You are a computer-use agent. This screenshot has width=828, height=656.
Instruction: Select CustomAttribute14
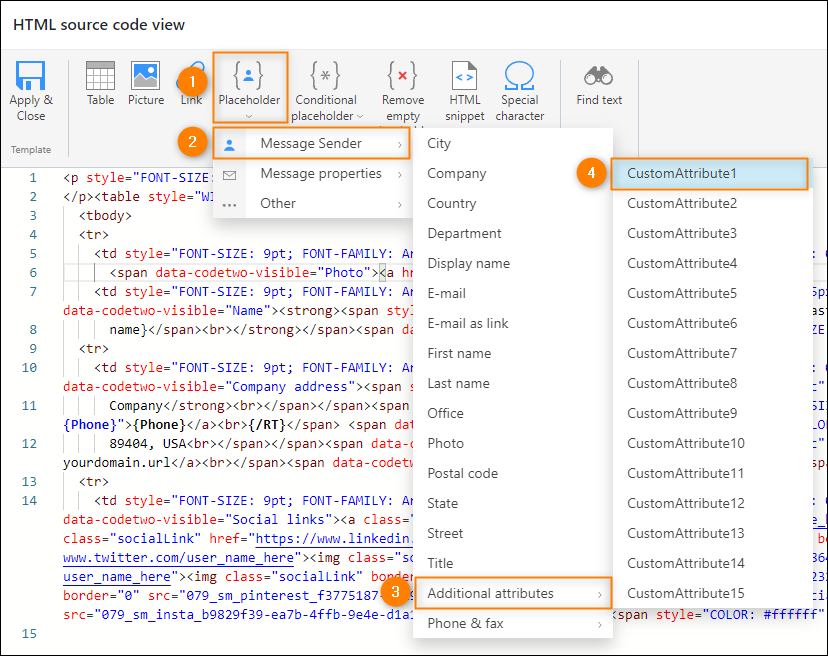[x=712, y=564]
